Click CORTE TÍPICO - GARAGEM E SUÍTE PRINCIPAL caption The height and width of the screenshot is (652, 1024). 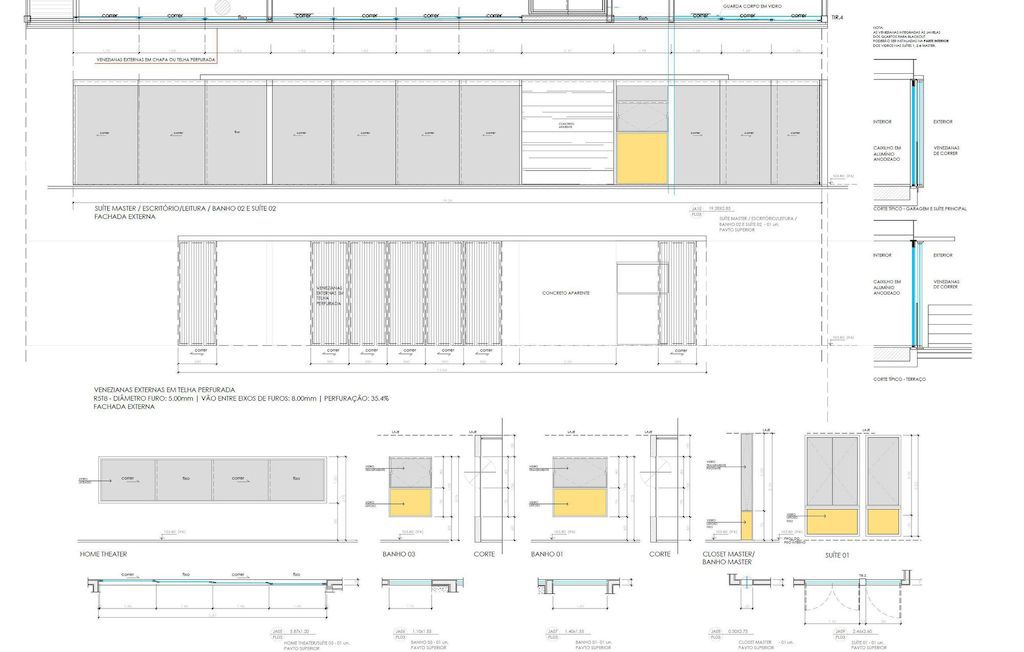[x=919, y=209]
